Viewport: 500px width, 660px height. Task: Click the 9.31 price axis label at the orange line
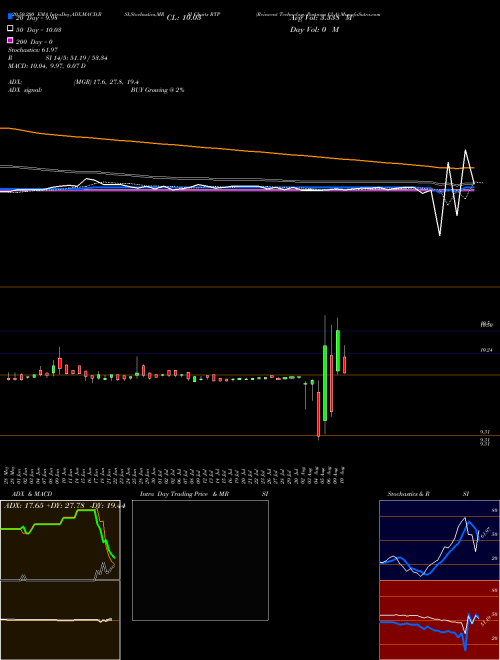485,432
